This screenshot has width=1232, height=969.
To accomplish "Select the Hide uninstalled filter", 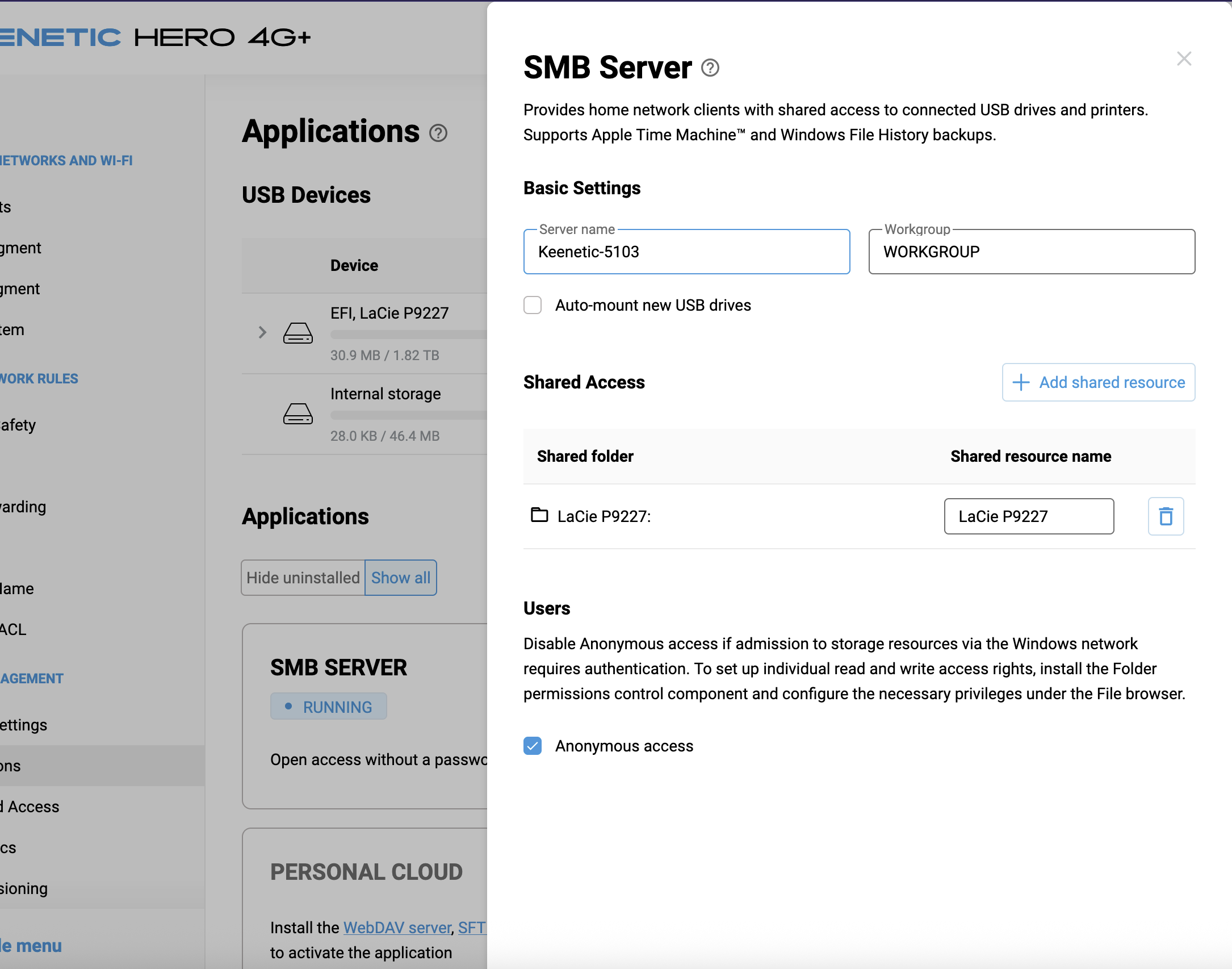I will pos(303,578).
